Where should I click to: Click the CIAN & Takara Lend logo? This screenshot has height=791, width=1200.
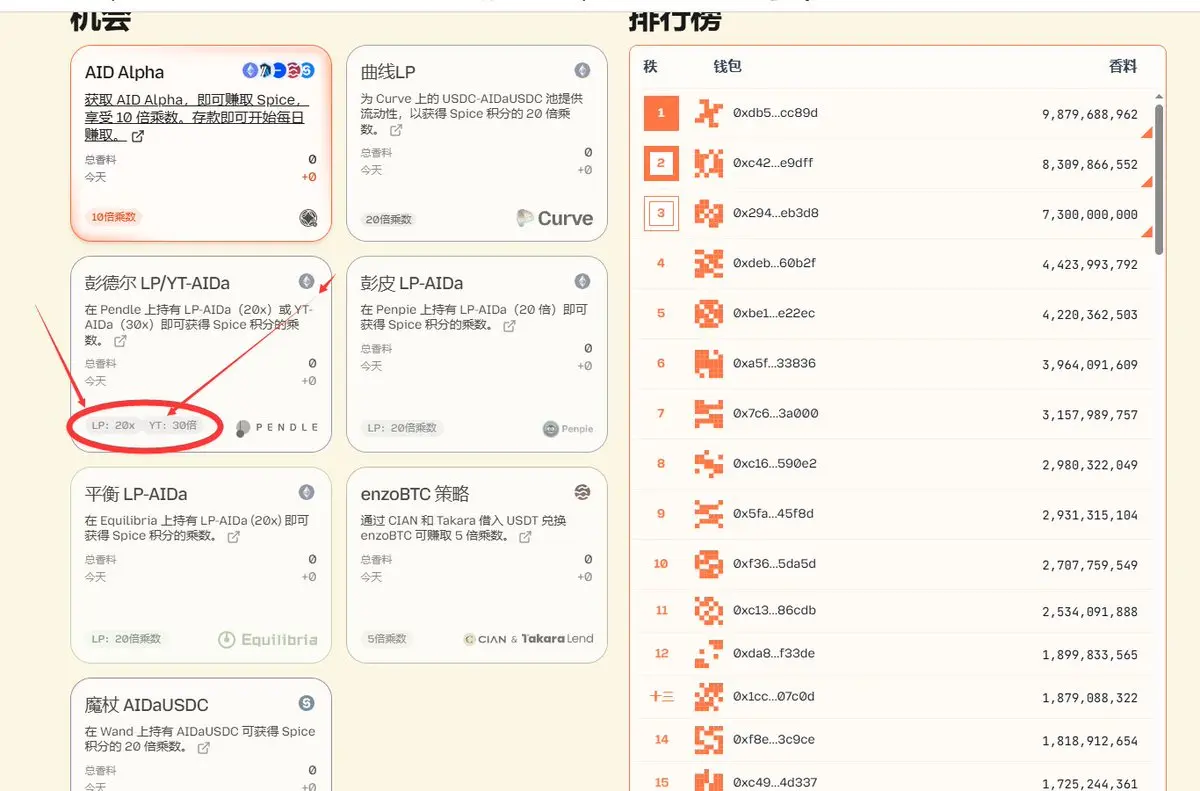(x=528, y=639)
